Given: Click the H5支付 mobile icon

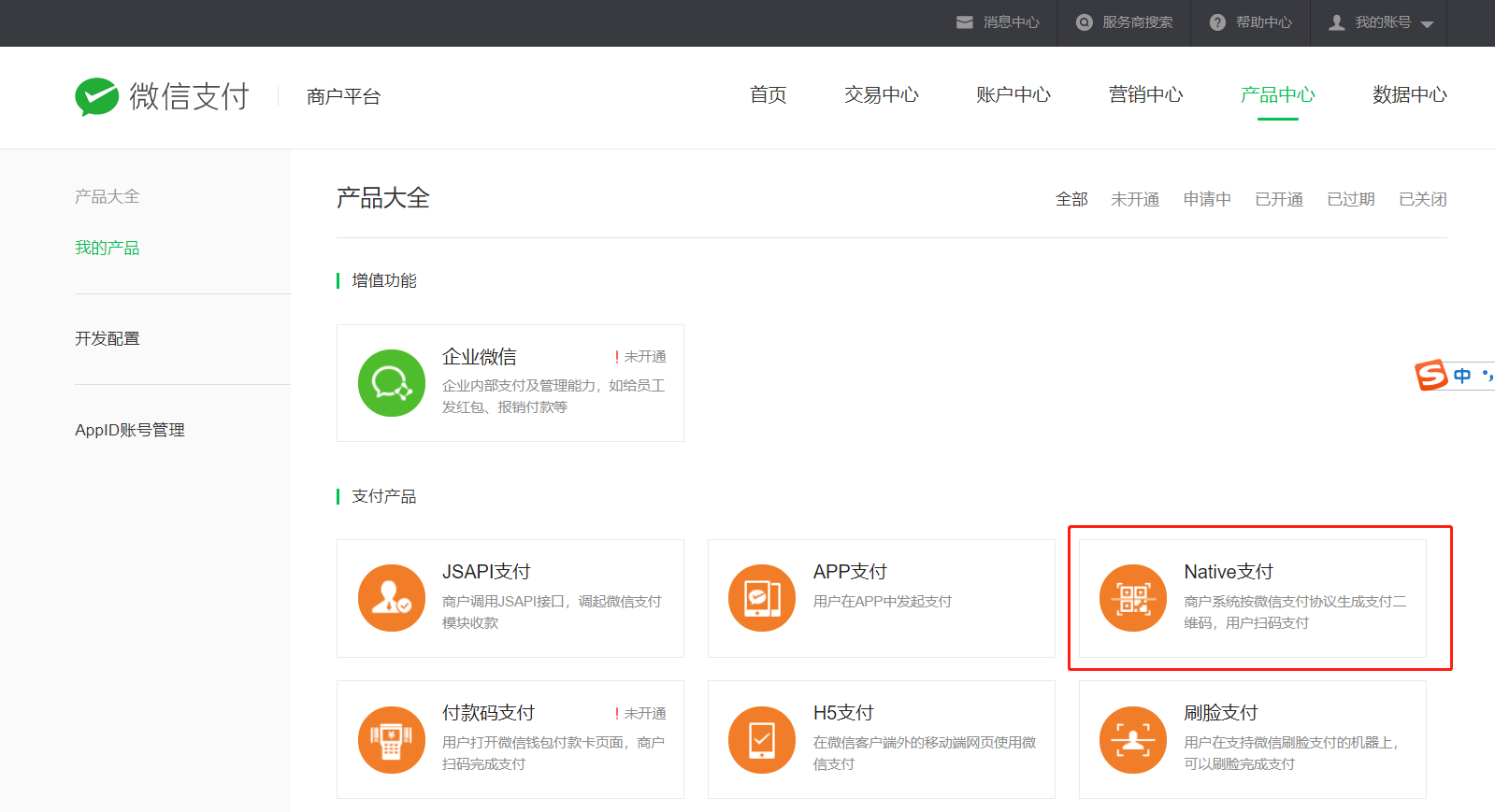Looking at the screenshot, I should 762,740.
